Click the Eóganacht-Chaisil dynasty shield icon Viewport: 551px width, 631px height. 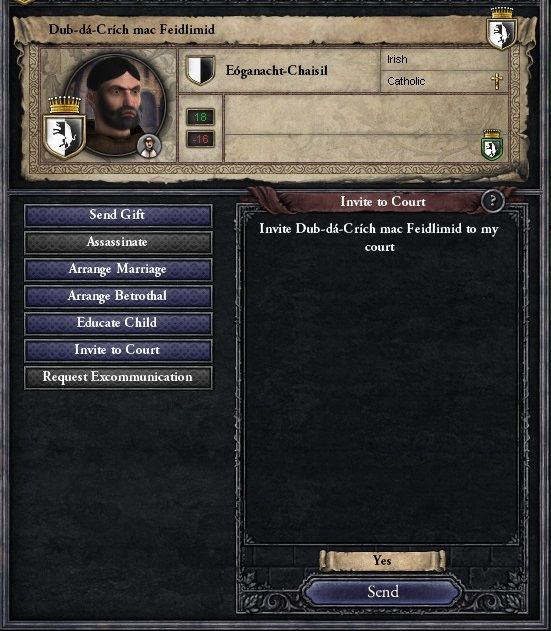(200, 70)
